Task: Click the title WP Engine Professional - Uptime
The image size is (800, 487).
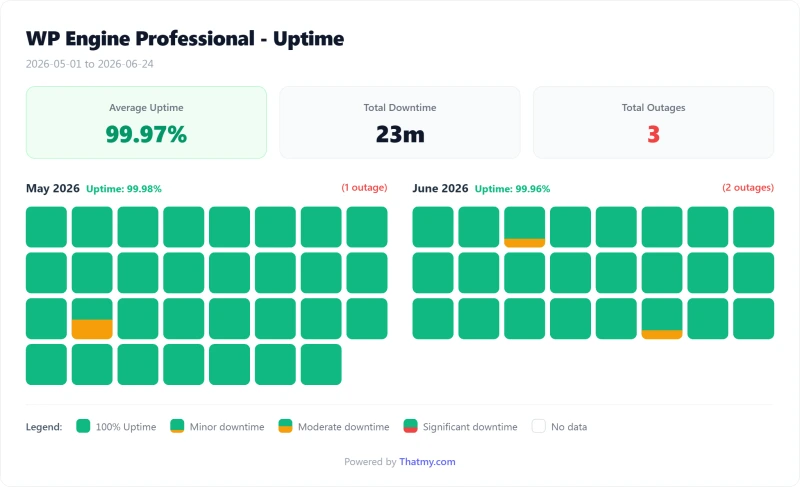Action: [185, 39]
